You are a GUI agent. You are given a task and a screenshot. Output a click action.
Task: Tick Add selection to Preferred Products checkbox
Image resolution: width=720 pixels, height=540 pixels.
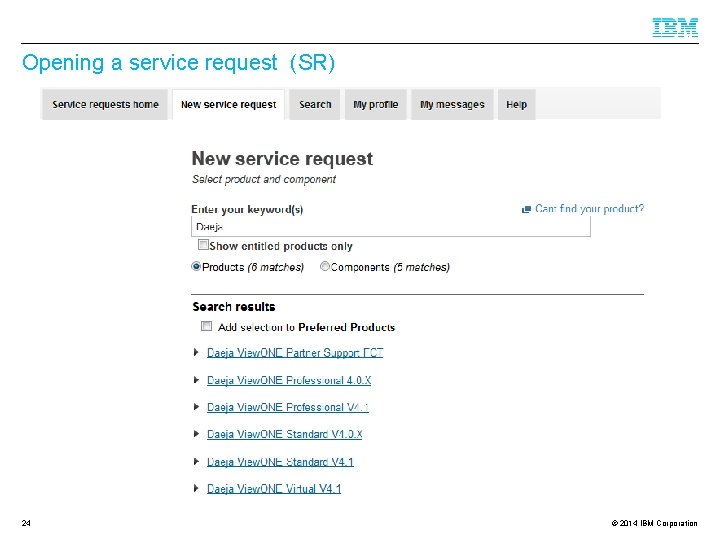click(x=207, y=326)
